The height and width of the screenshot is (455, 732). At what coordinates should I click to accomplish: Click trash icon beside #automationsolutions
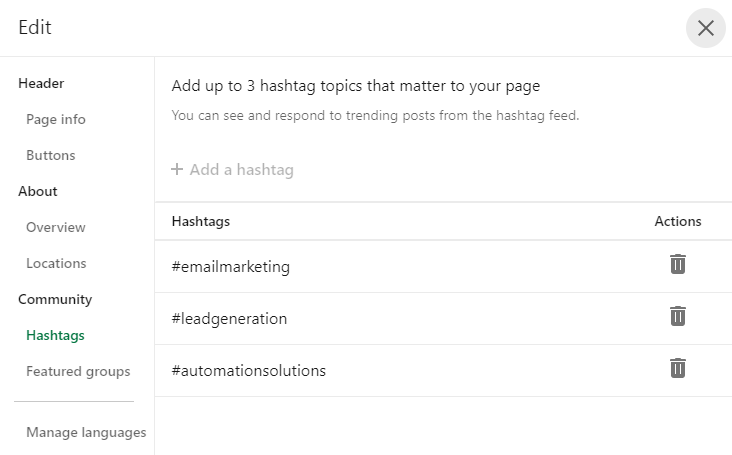(x=677, y=368)
